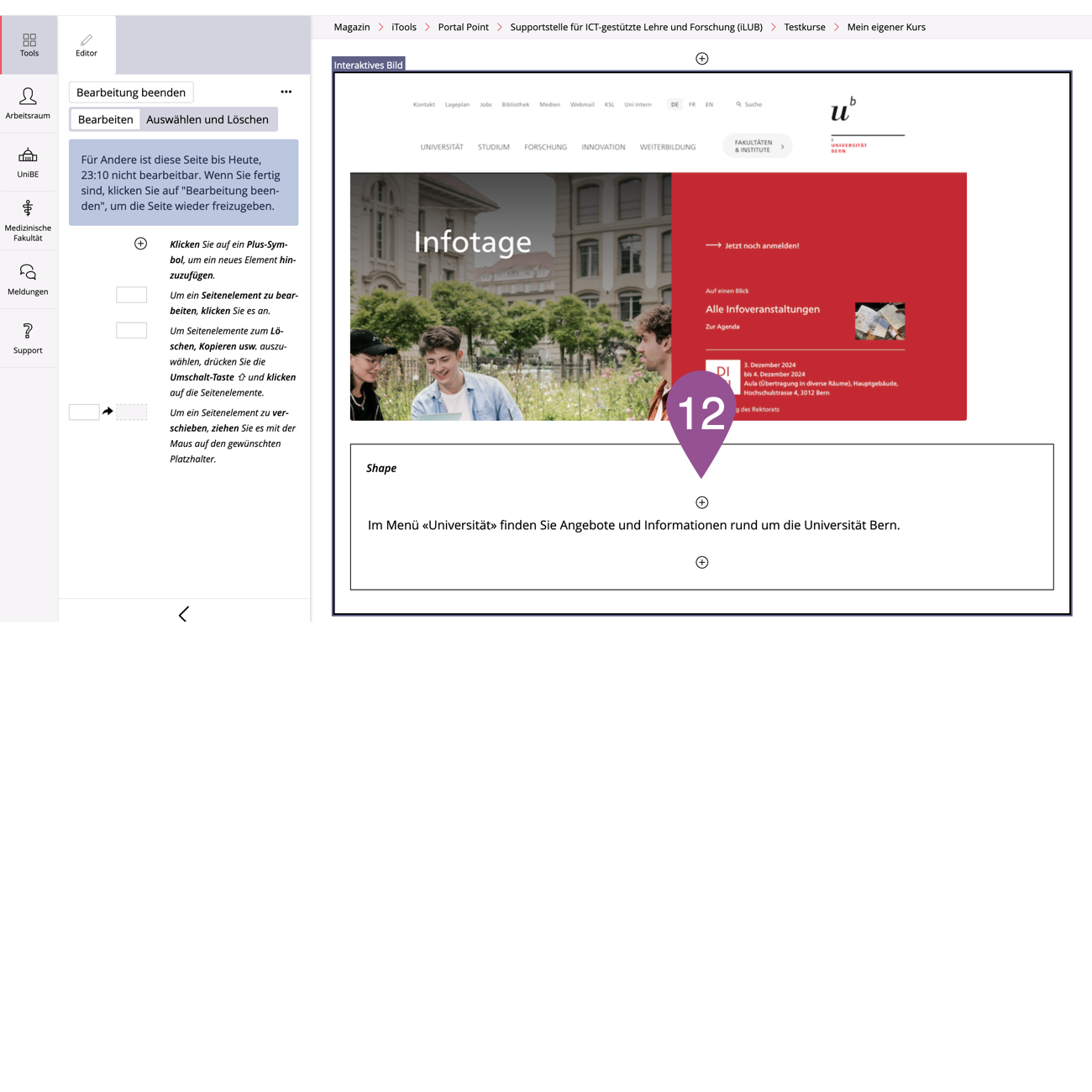Switch to the Editor tab
The height and width of the screenshot is (1092, 1092).
(87, 45)
